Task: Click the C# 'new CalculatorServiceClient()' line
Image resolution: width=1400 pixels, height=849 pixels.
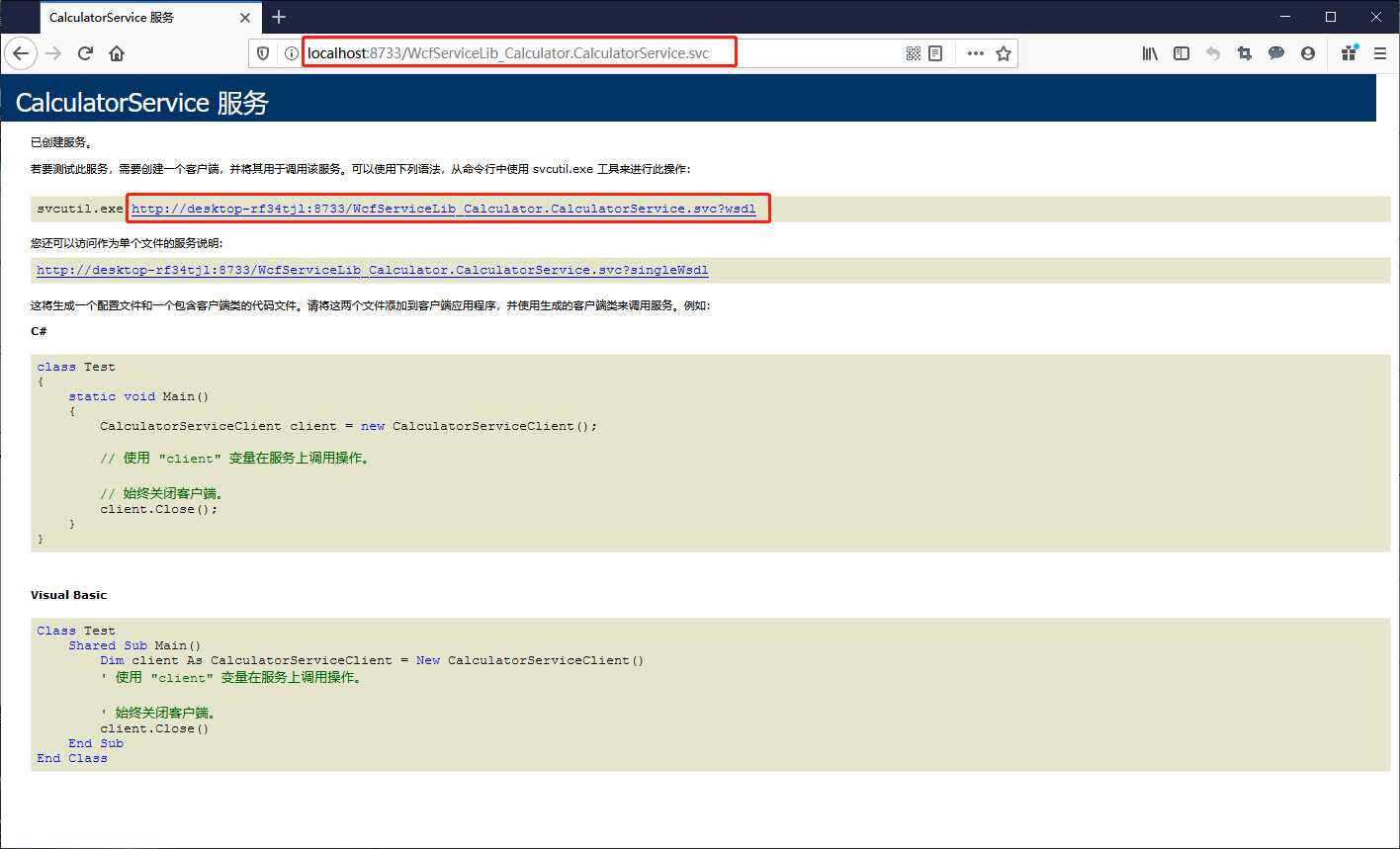Action: click(349, 426)
